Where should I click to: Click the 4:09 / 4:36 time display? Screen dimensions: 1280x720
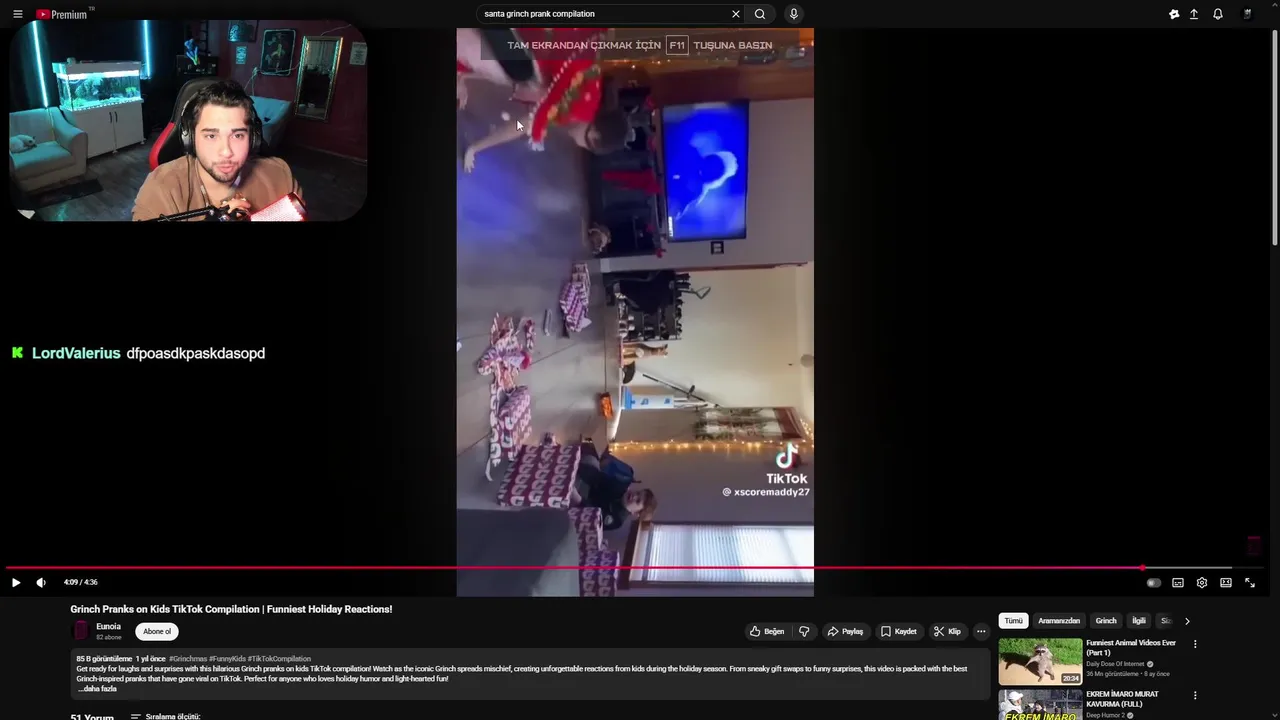tap(80, 582)
